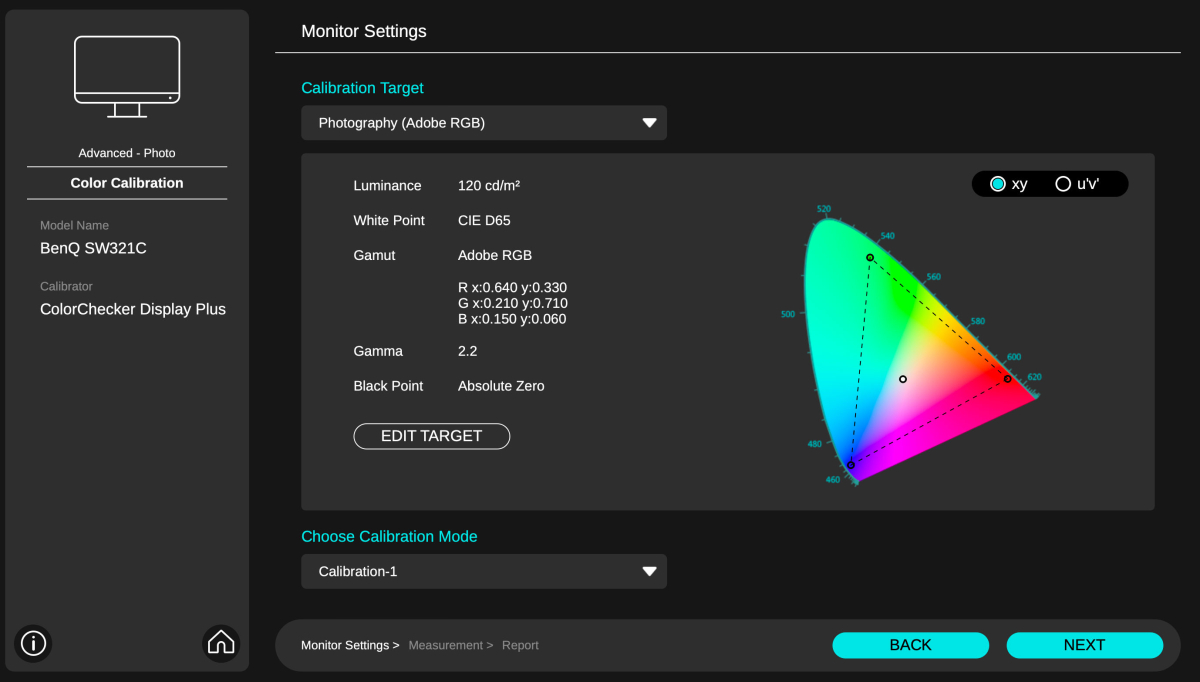Open the information panel via the info icon
The height and width of the screenshot is (682, 1200).
[33, 643]
